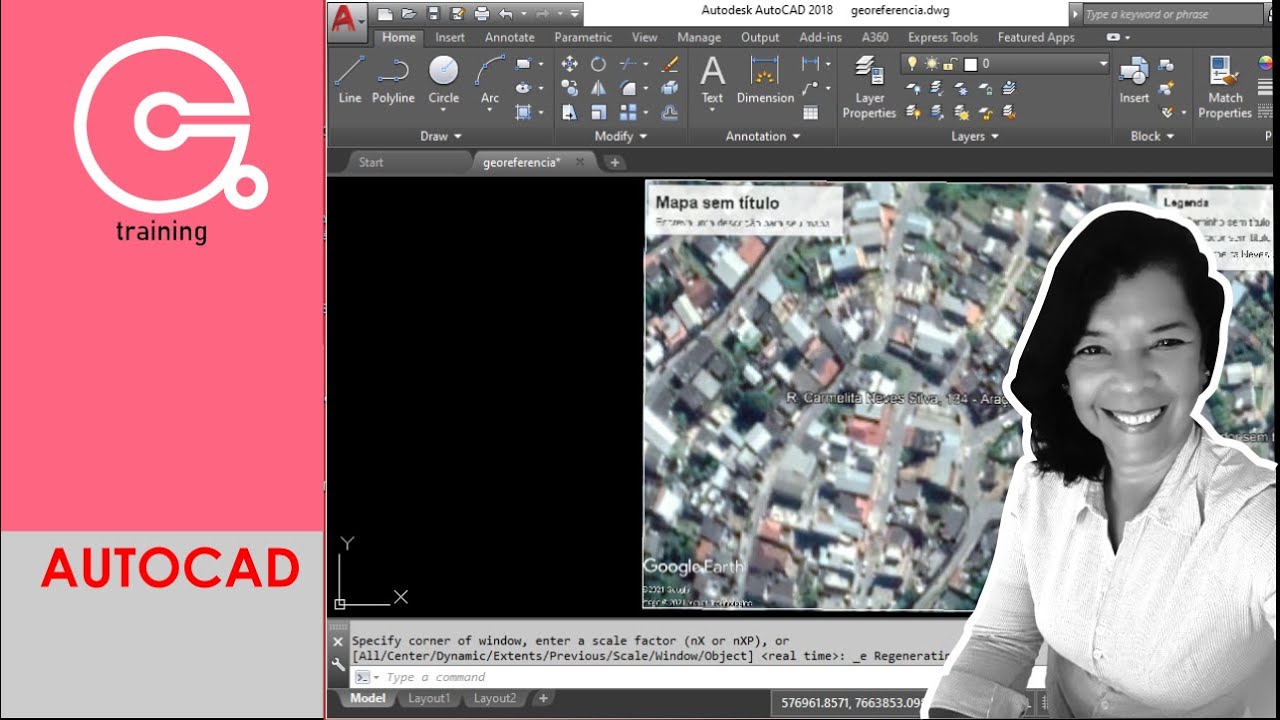
Task: Activate the Offset tool
Action: coord(670,112)
